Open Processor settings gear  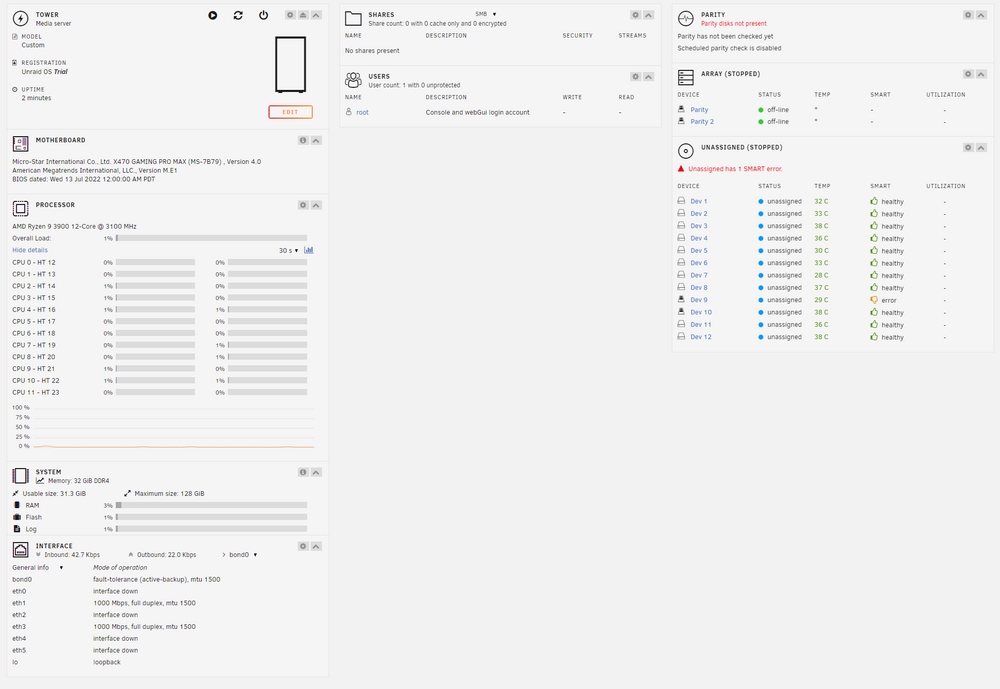pyautogui.click(x=303, y=205)
